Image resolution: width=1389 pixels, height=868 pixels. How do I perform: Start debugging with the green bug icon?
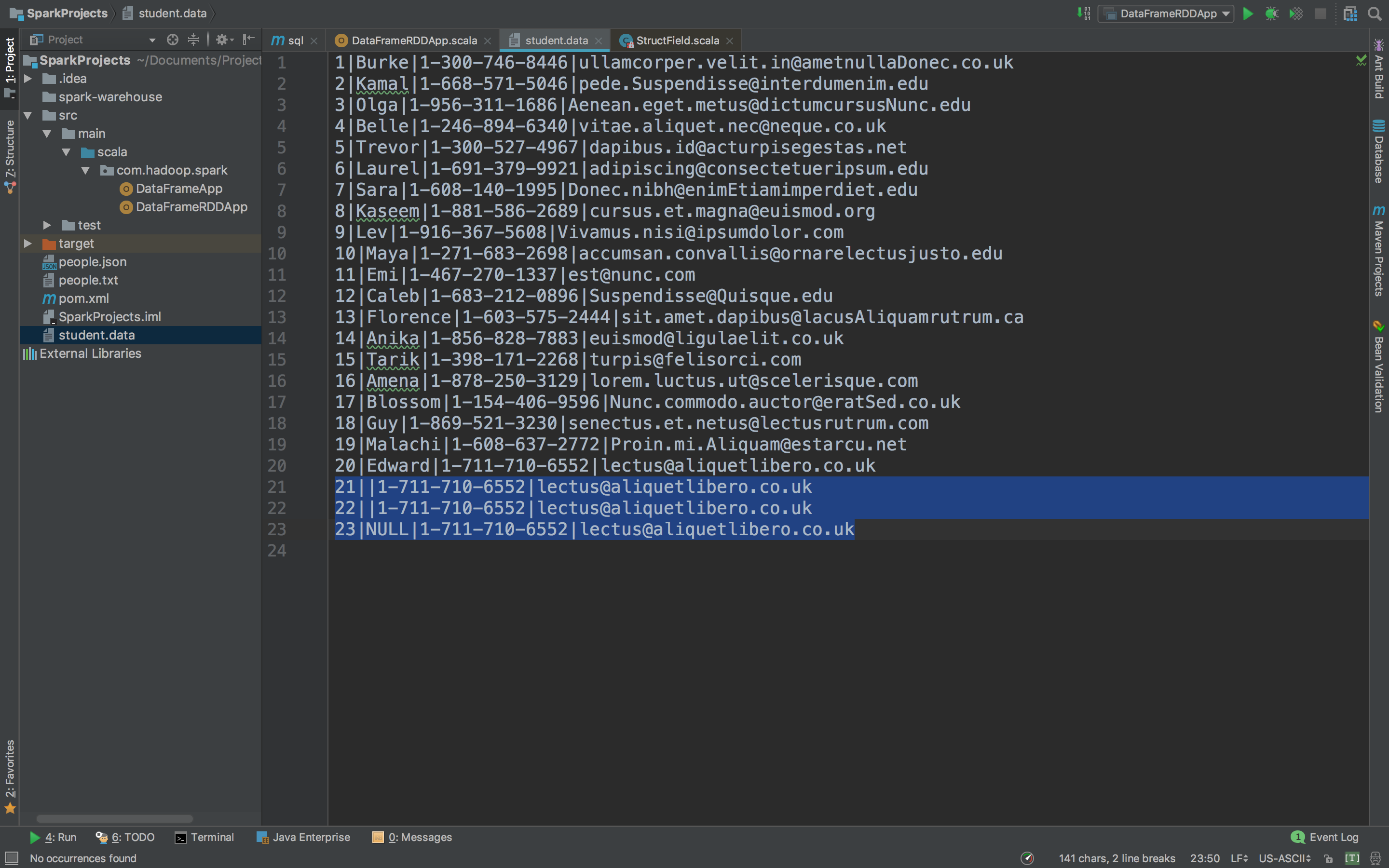1272,13
